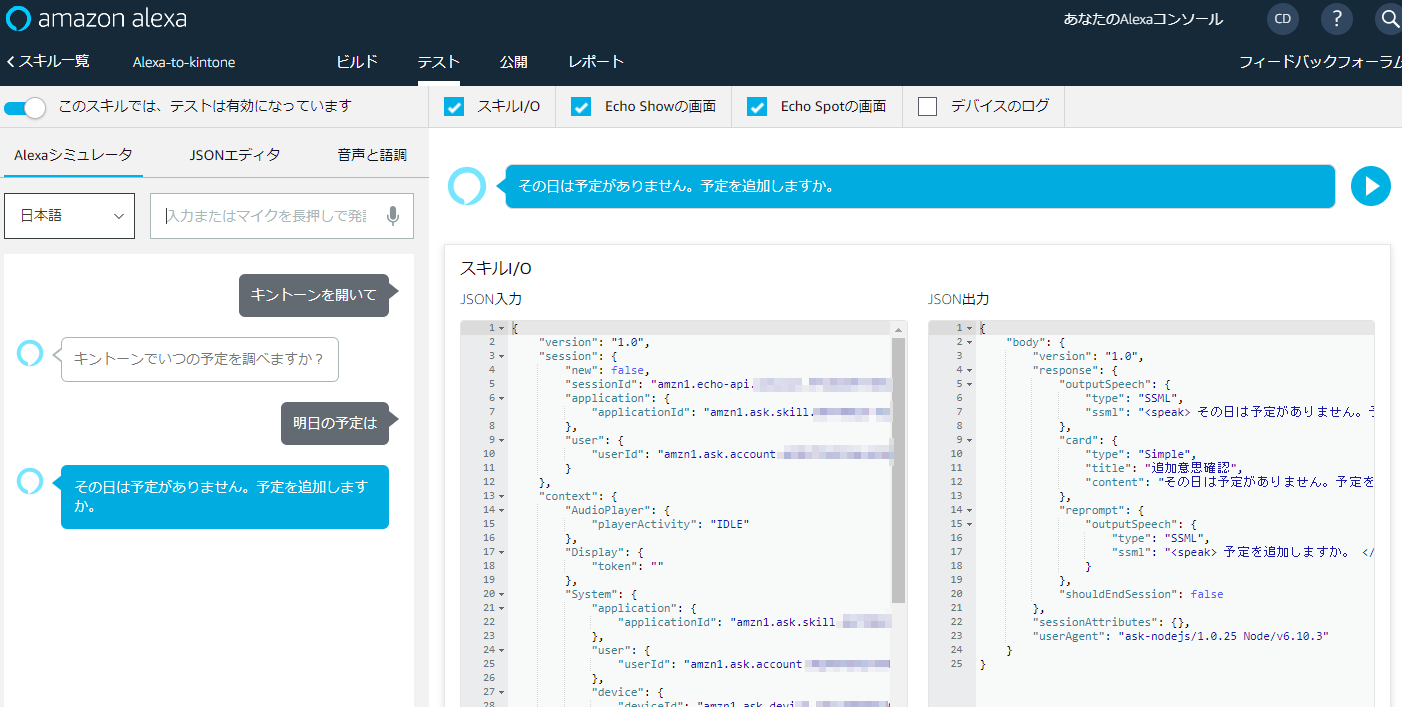Click the Amazon Alexa logo
The image size is (1402, 707).
point(97,19)
